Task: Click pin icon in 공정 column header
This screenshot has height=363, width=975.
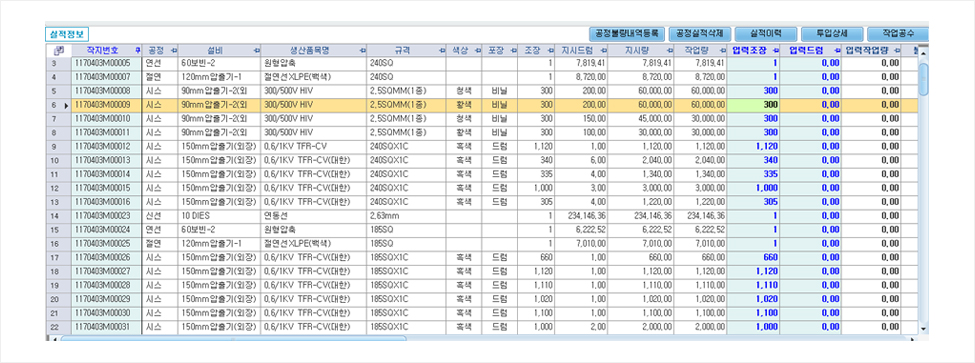Action: 173,50
